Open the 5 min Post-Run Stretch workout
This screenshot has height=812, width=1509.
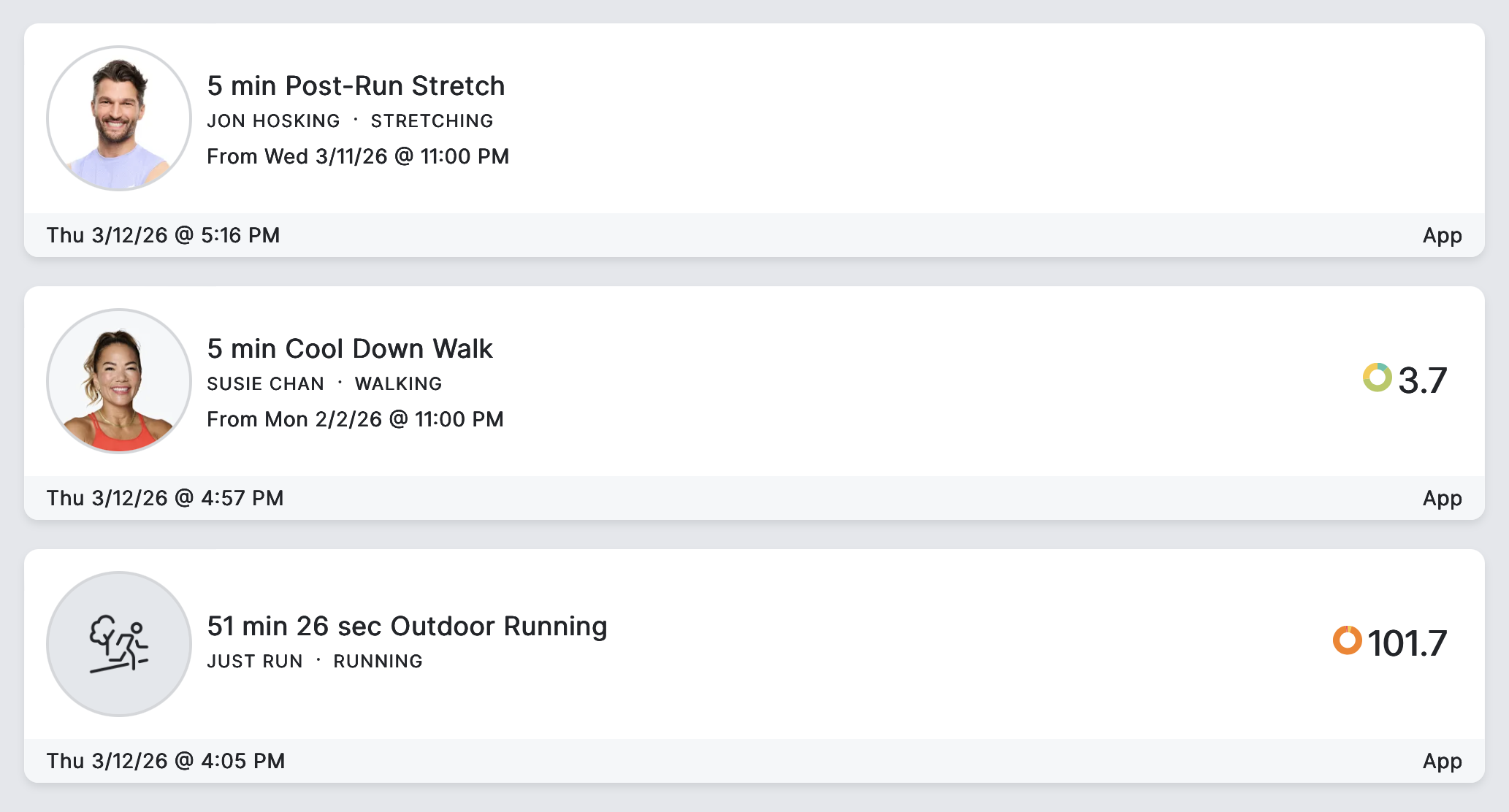(x=356, y=86)
